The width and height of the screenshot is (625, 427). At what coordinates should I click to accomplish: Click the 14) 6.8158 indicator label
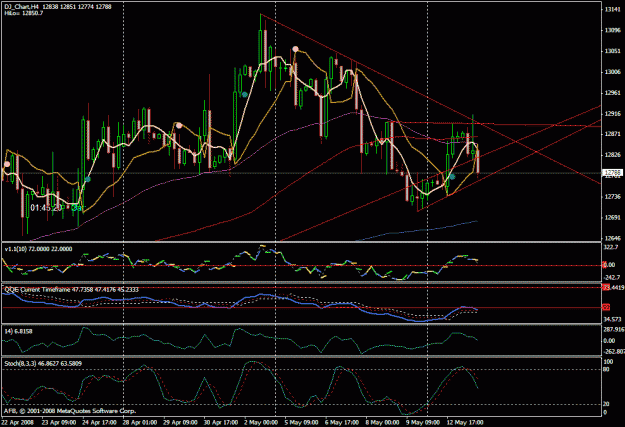(18, 331)
